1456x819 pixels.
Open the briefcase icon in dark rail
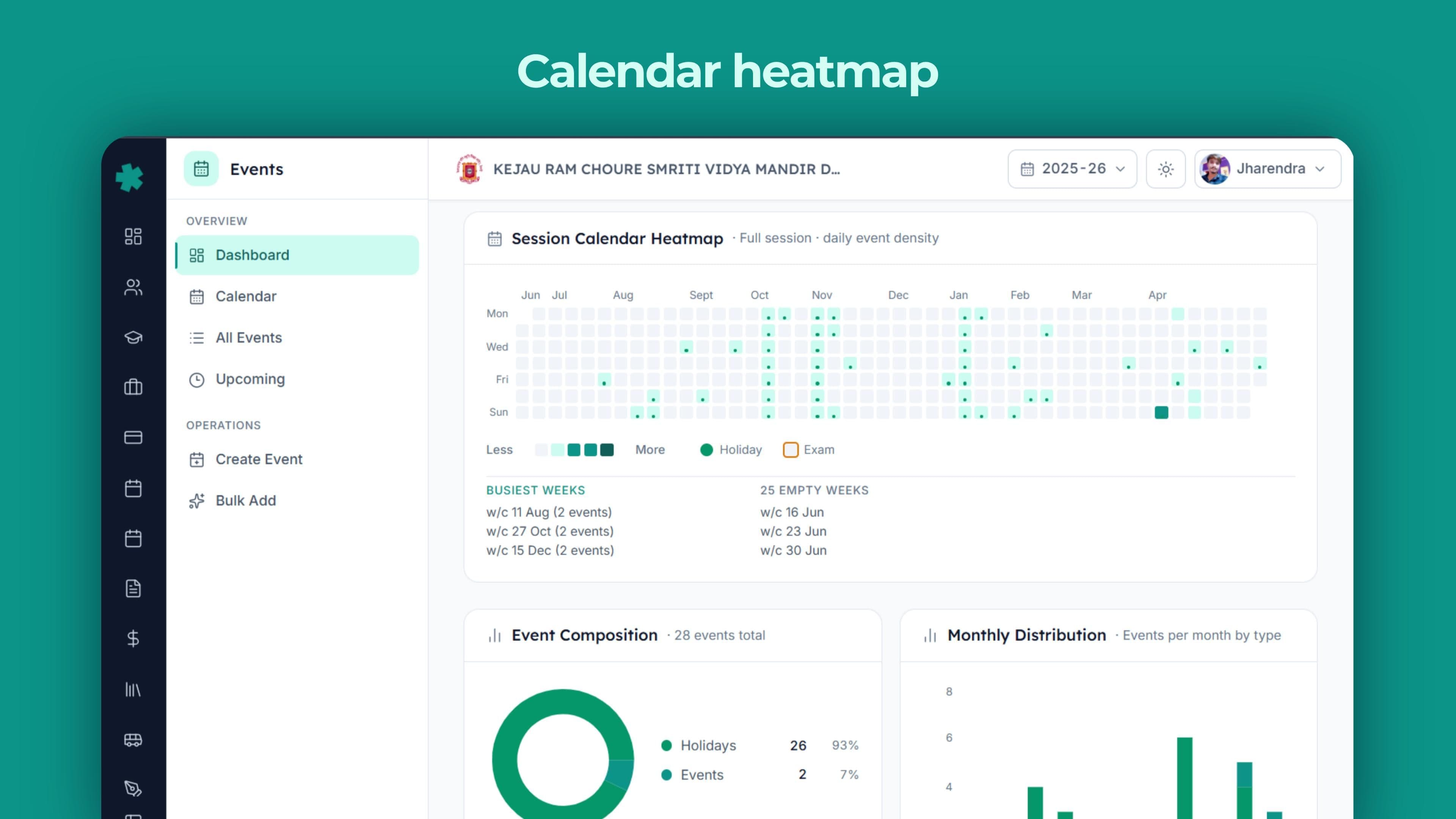(133, 387)
